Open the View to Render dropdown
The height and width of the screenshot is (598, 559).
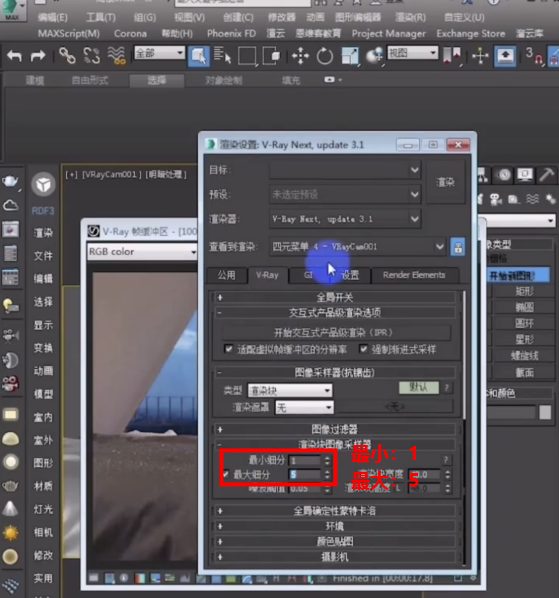coord(358,247)
